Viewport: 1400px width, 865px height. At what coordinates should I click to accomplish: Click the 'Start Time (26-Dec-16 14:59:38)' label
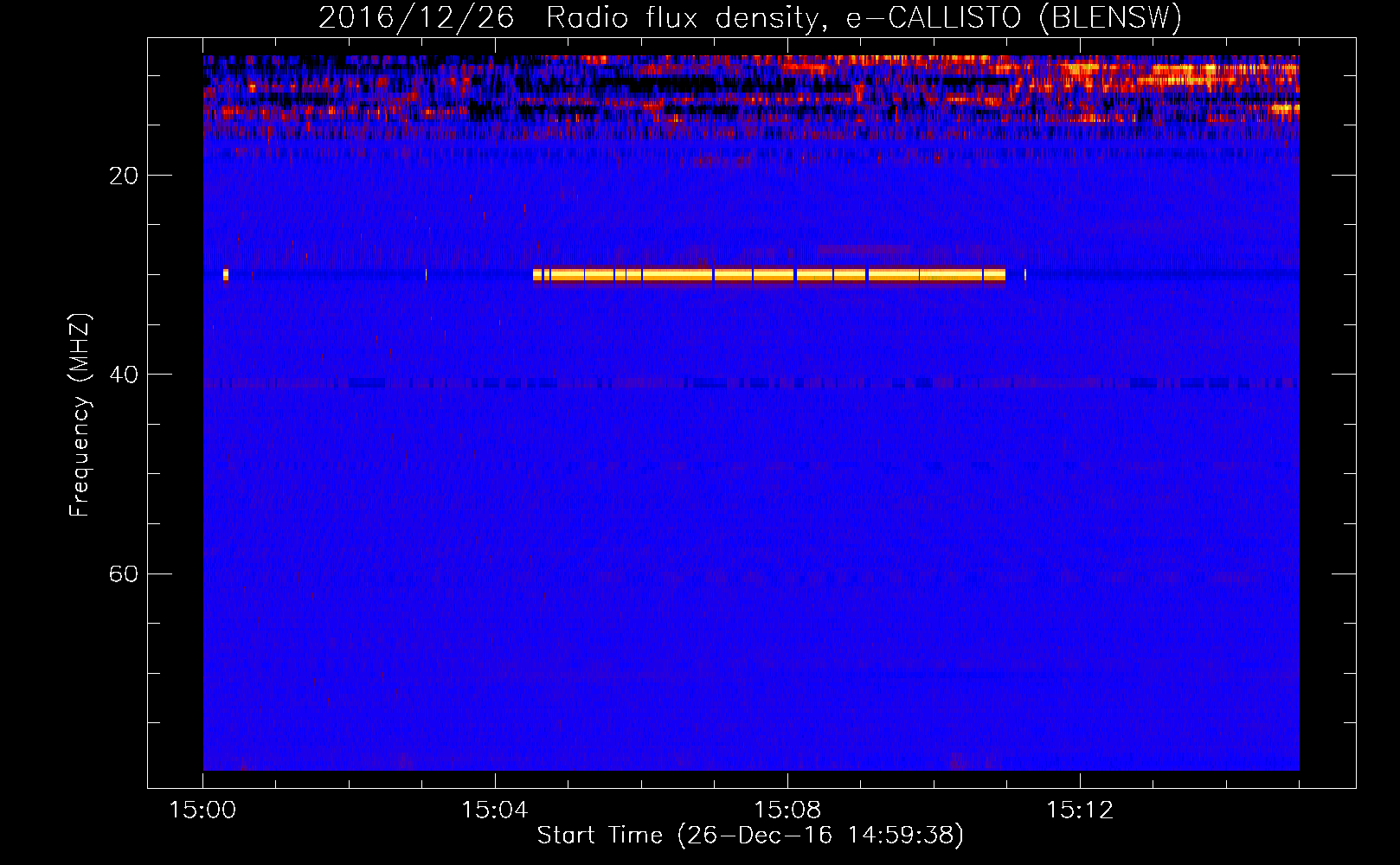click(750, 836)
